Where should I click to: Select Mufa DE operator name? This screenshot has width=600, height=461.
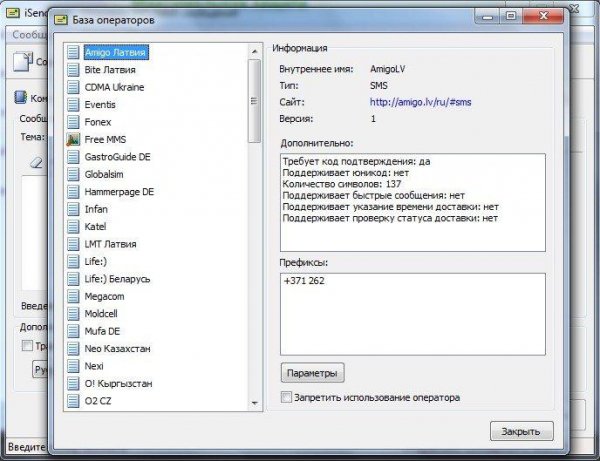(x=102, y=331)
